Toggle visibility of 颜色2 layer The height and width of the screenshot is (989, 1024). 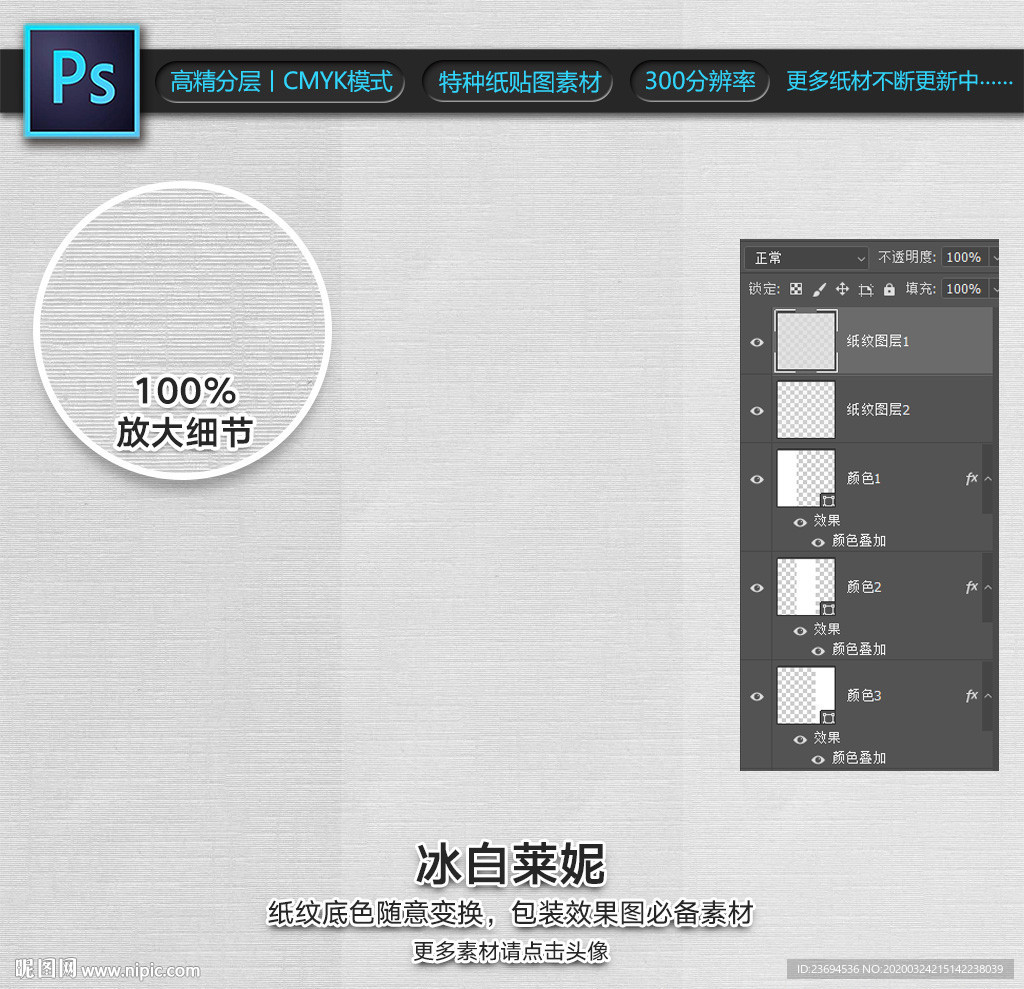pyautogui.click(x=757, y=588)
